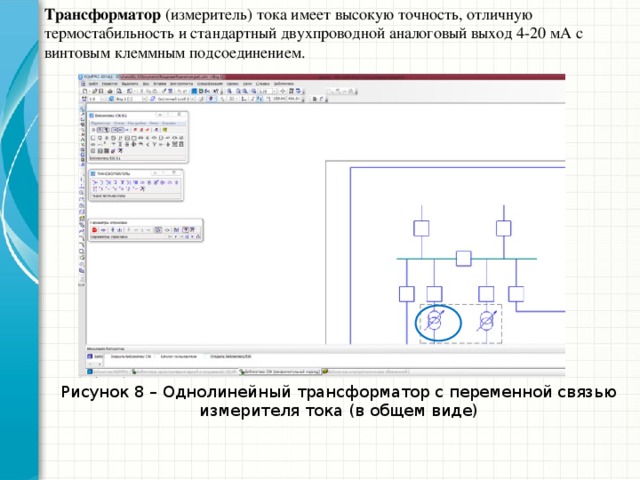
Task: Open the zoom scale dropdown arrow
Action: [275, 91]
